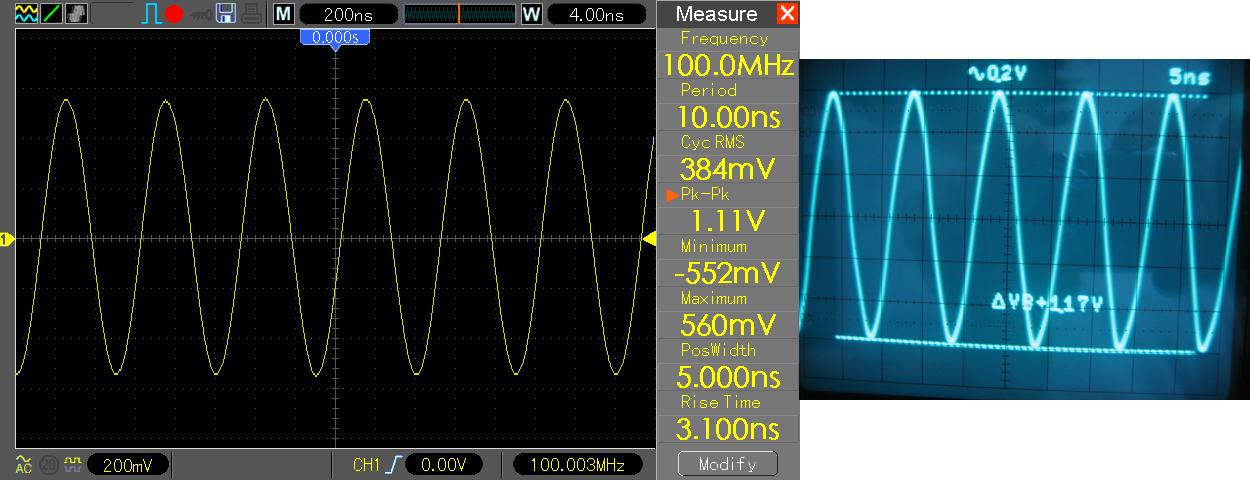Click the blue pulse trigger icon
The width and height of the screenshot is (1250, 480).
click(x=151, y=14)
